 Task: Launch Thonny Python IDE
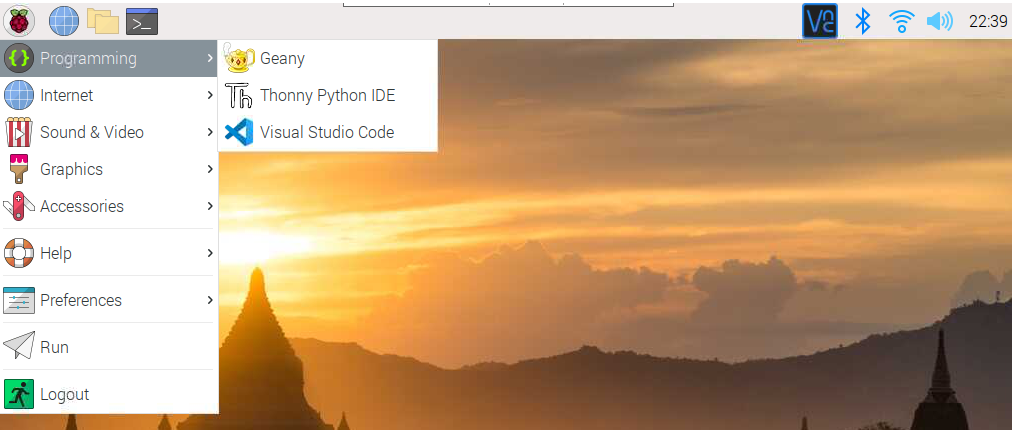(328, 96)
